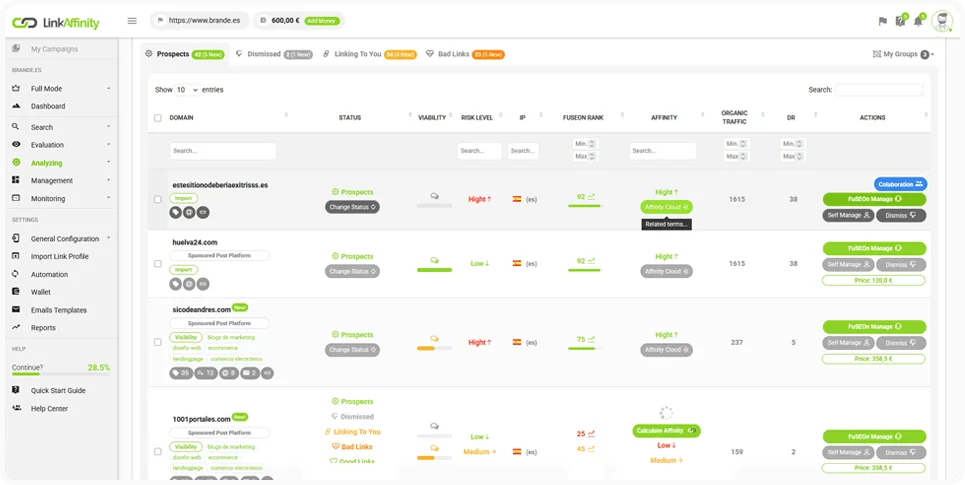Open the user avatar profile menu
965x485 pixels.
[941, 21]
